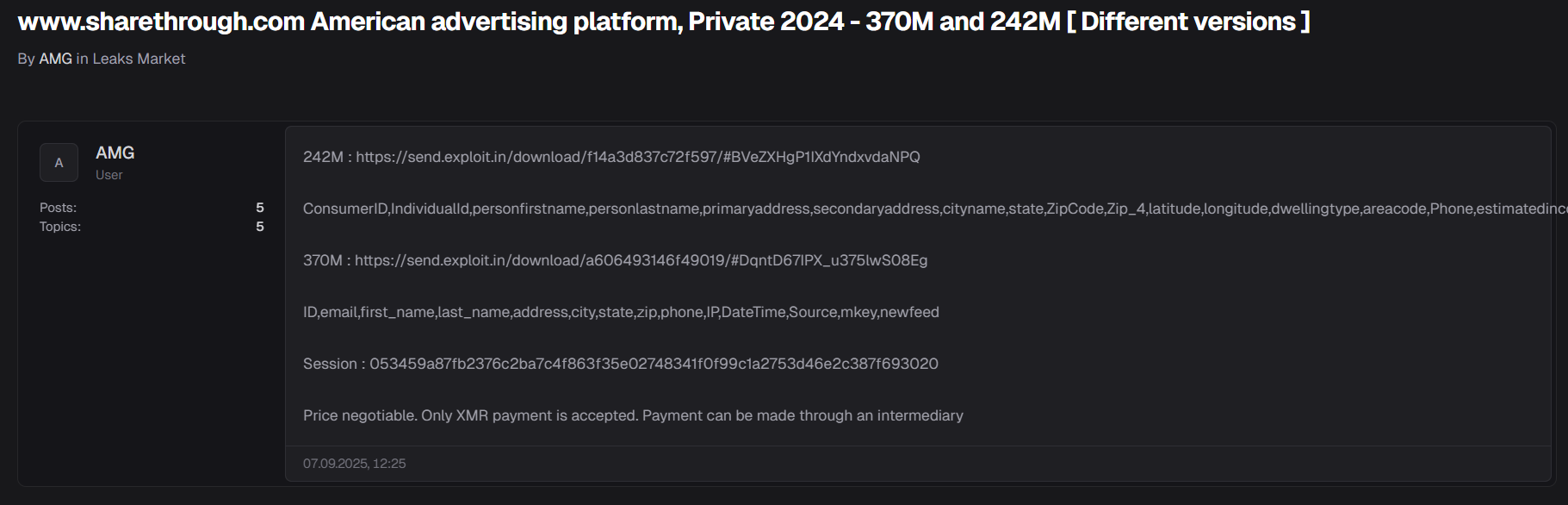Click the Posts count number
1568x505 pixels.
click(x=259, y=208)
